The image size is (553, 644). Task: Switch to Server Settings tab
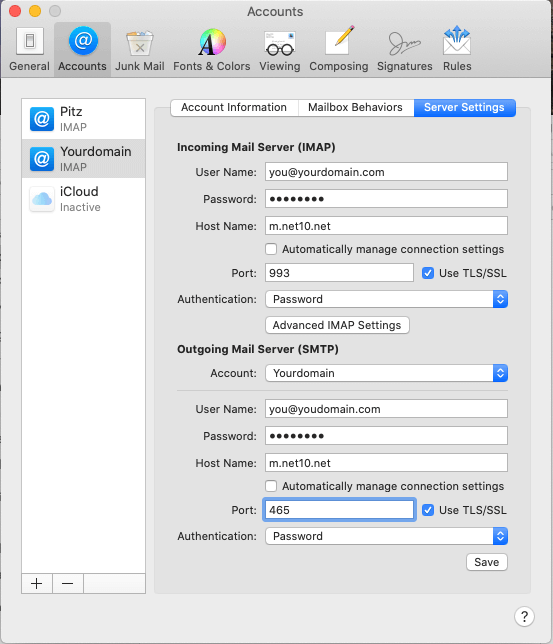click(x=465, y=108)
